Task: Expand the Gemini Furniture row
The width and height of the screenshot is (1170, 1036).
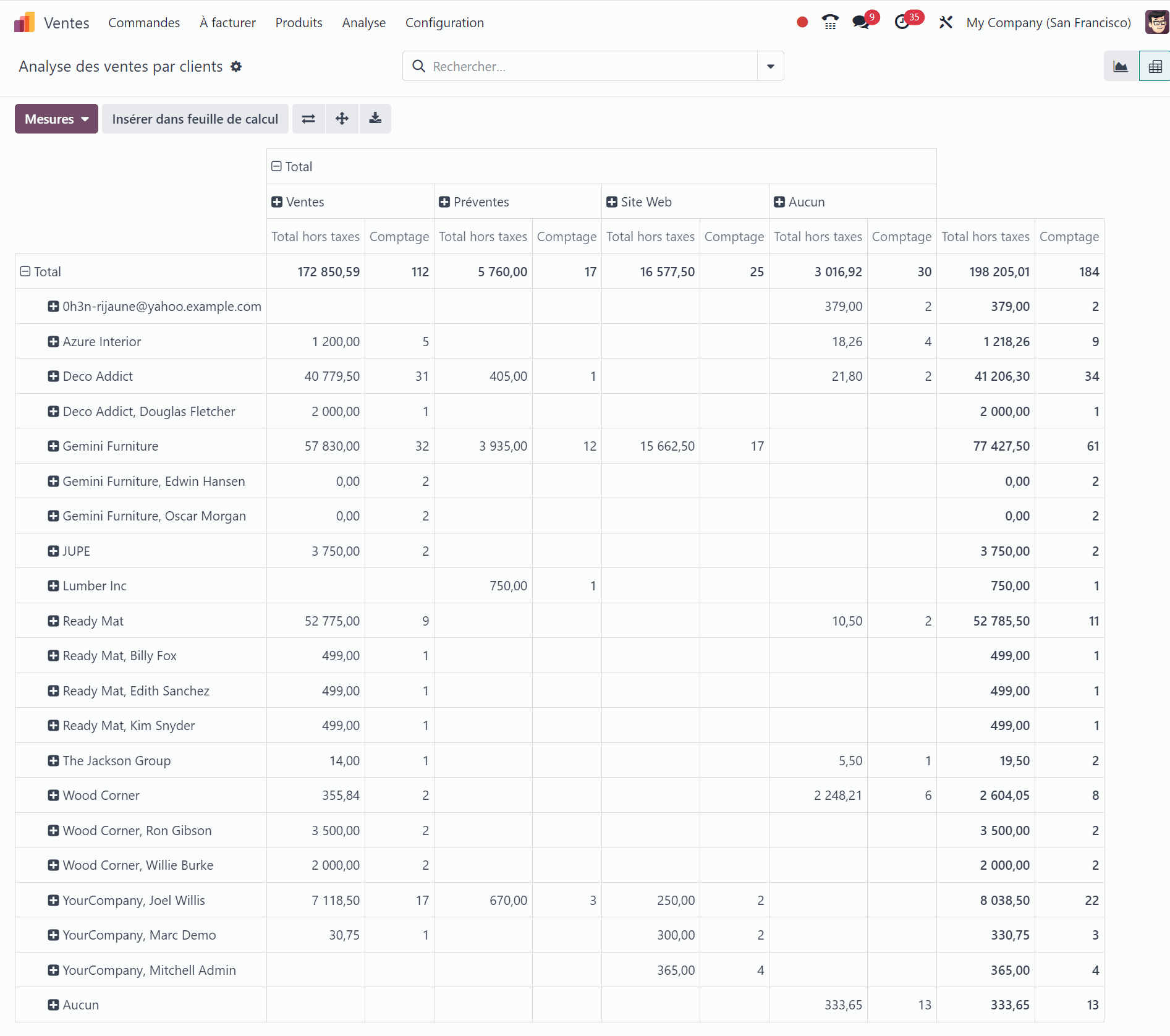Action: point(54,446)
